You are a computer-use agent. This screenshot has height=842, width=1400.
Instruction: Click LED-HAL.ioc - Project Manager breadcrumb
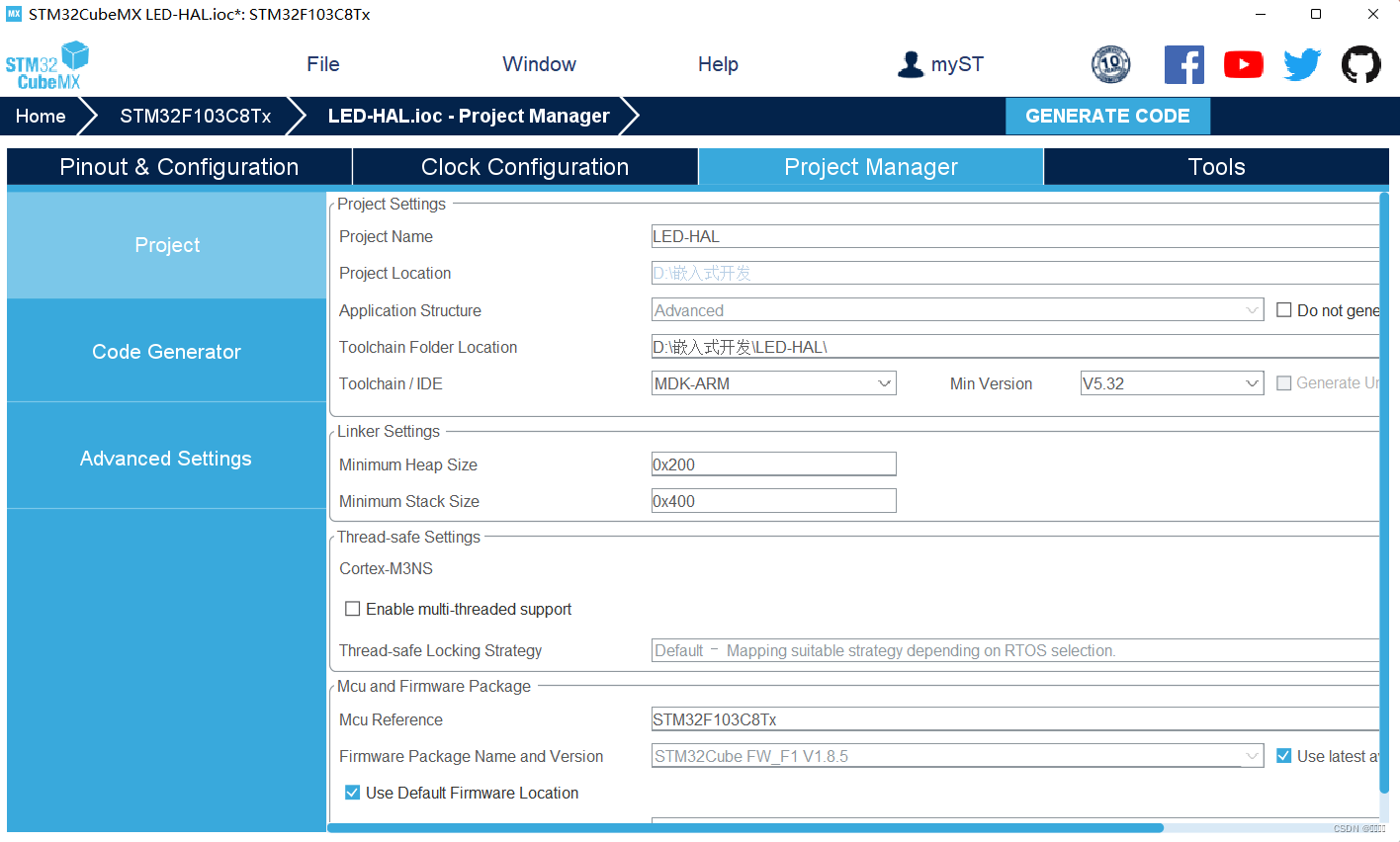point(469,116)
